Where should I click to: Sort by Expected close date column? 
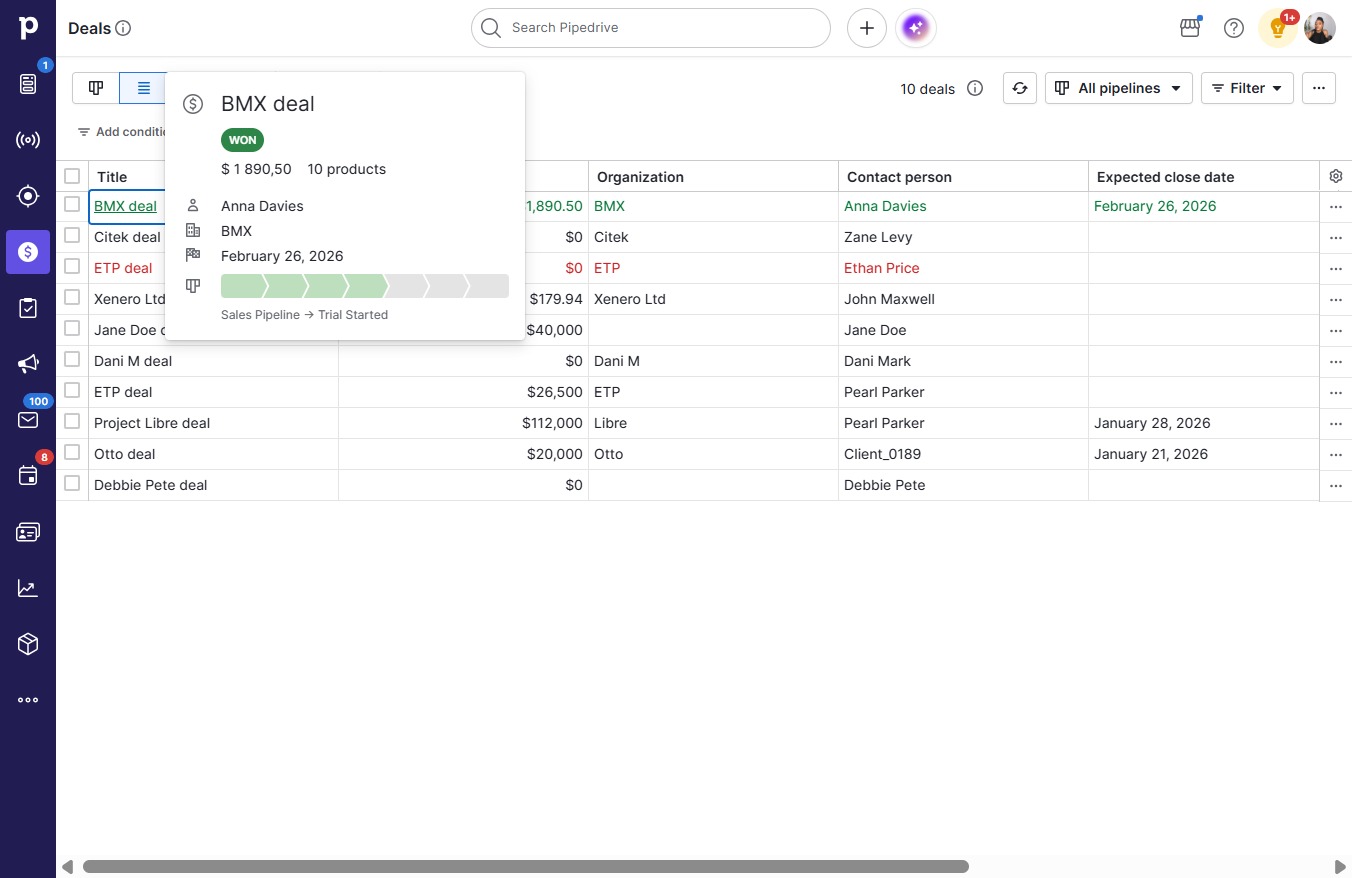(1165, 177)
